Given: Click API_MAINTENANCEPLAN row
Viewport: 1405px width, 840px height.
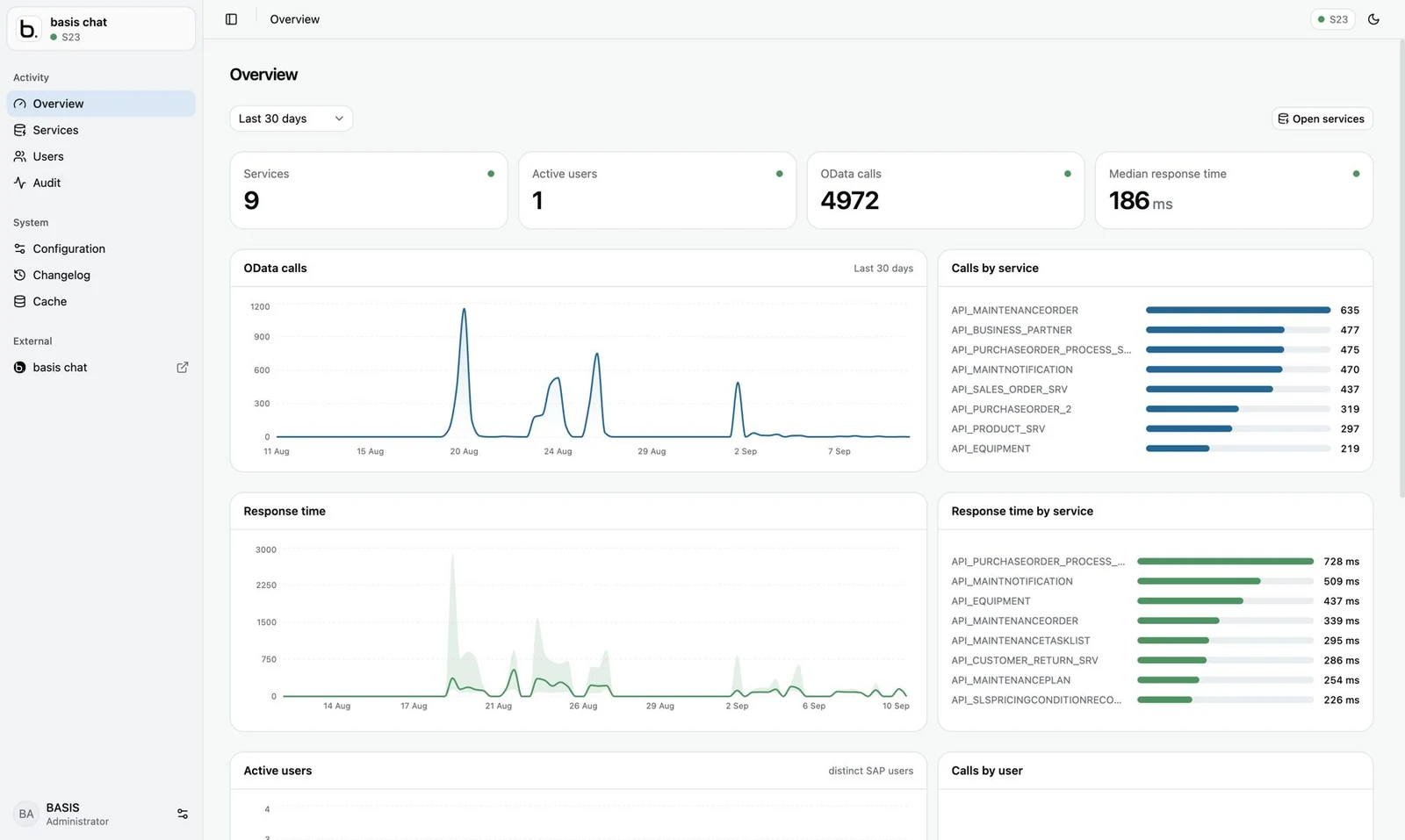Looking at the screenshot, I should [x=1155, y=680].
